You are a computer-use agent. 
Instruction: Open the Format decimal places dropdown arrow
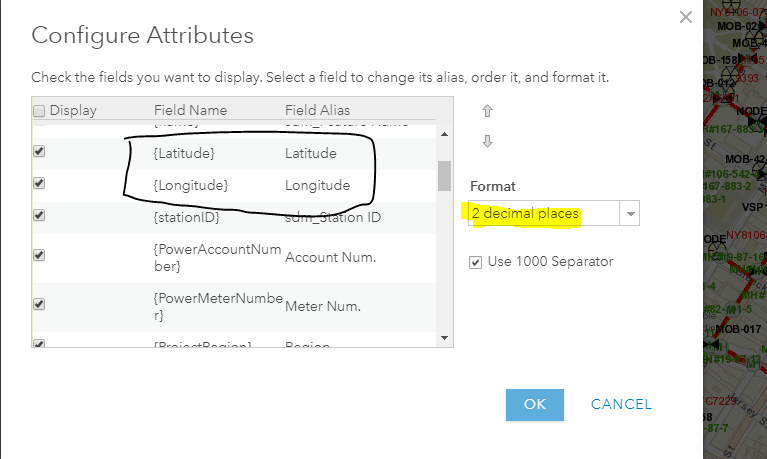tap(630, 213)
